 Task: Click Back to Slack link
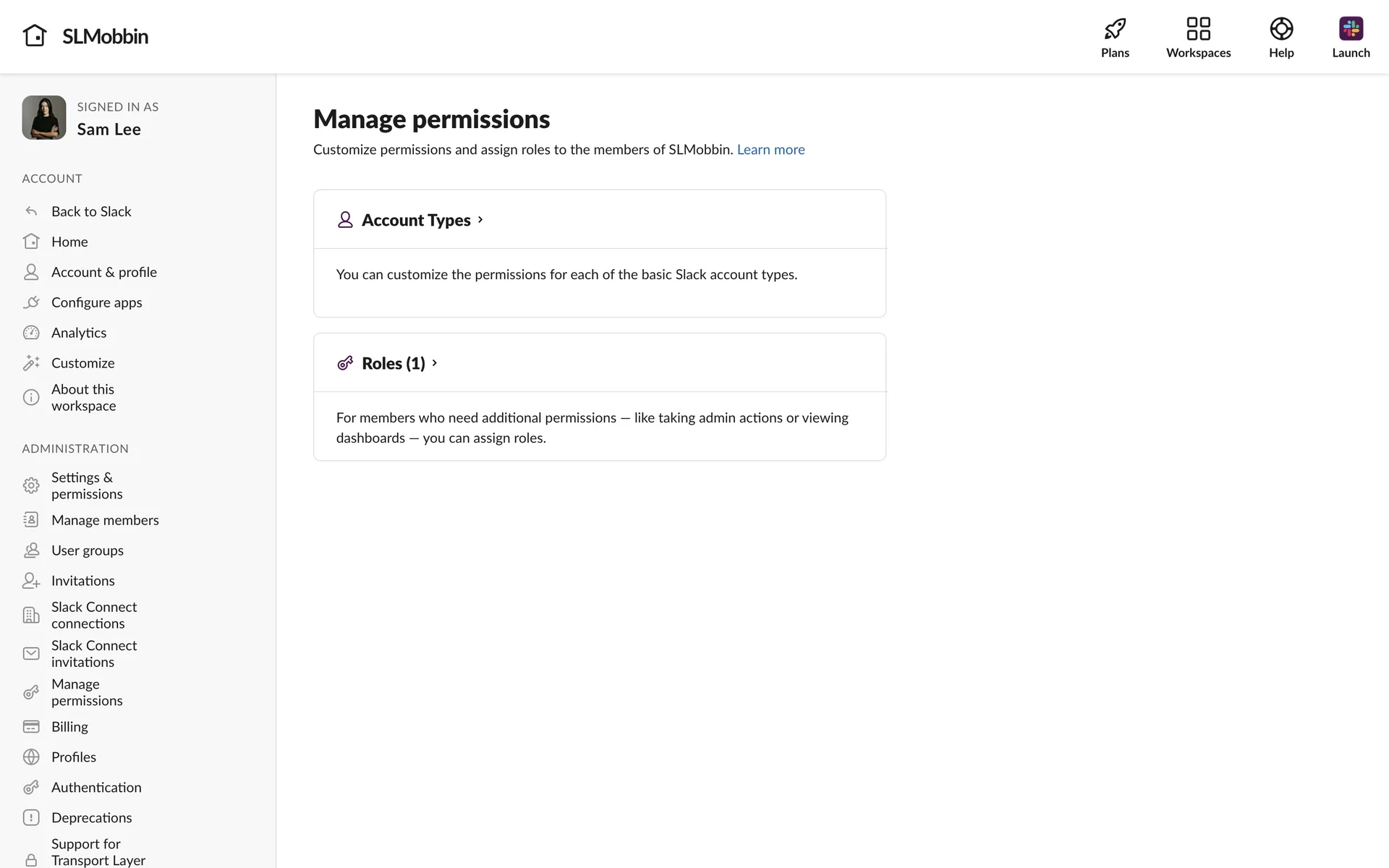pos(91,212)
